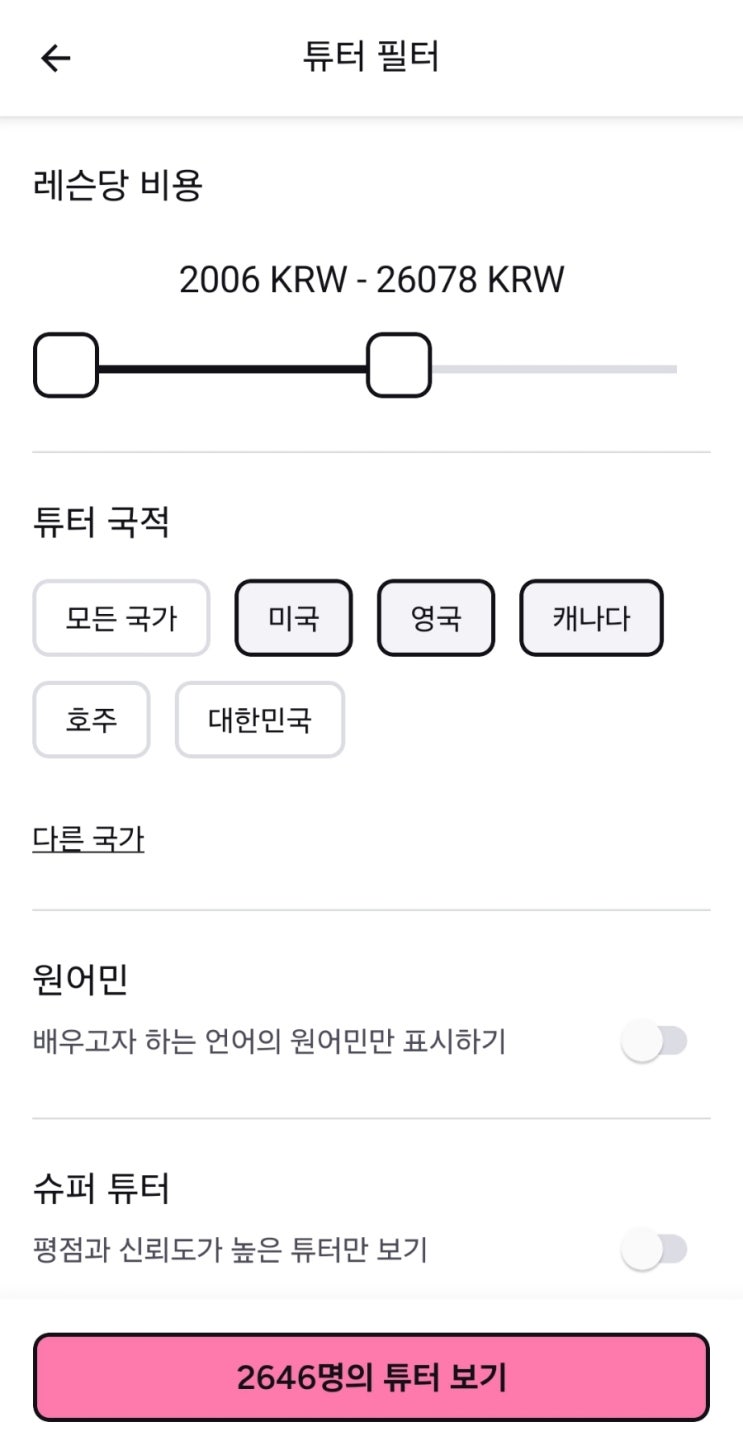Tap the back arrow icon
Screen dimensions: 743x1455
56,58
